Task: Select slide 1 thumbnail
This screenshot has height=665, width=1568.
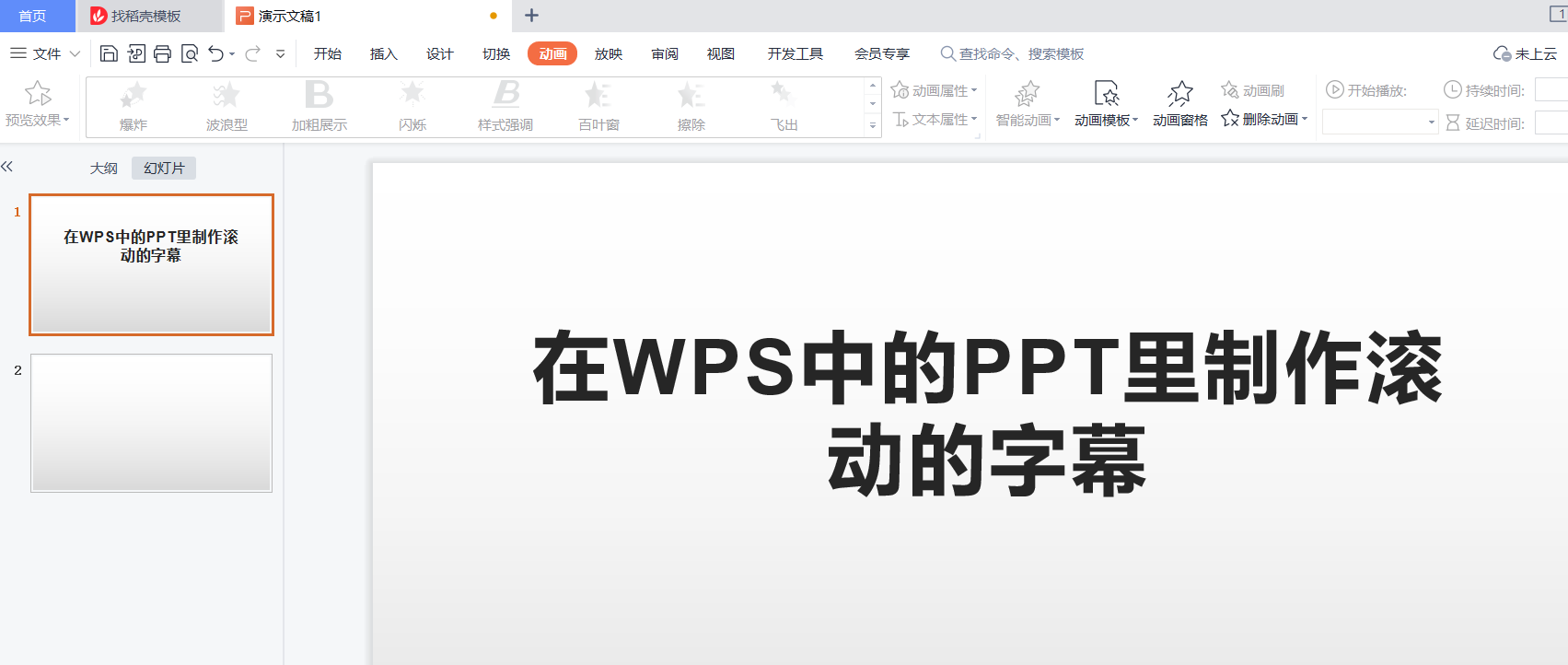Action: click(x=152, y=264)
